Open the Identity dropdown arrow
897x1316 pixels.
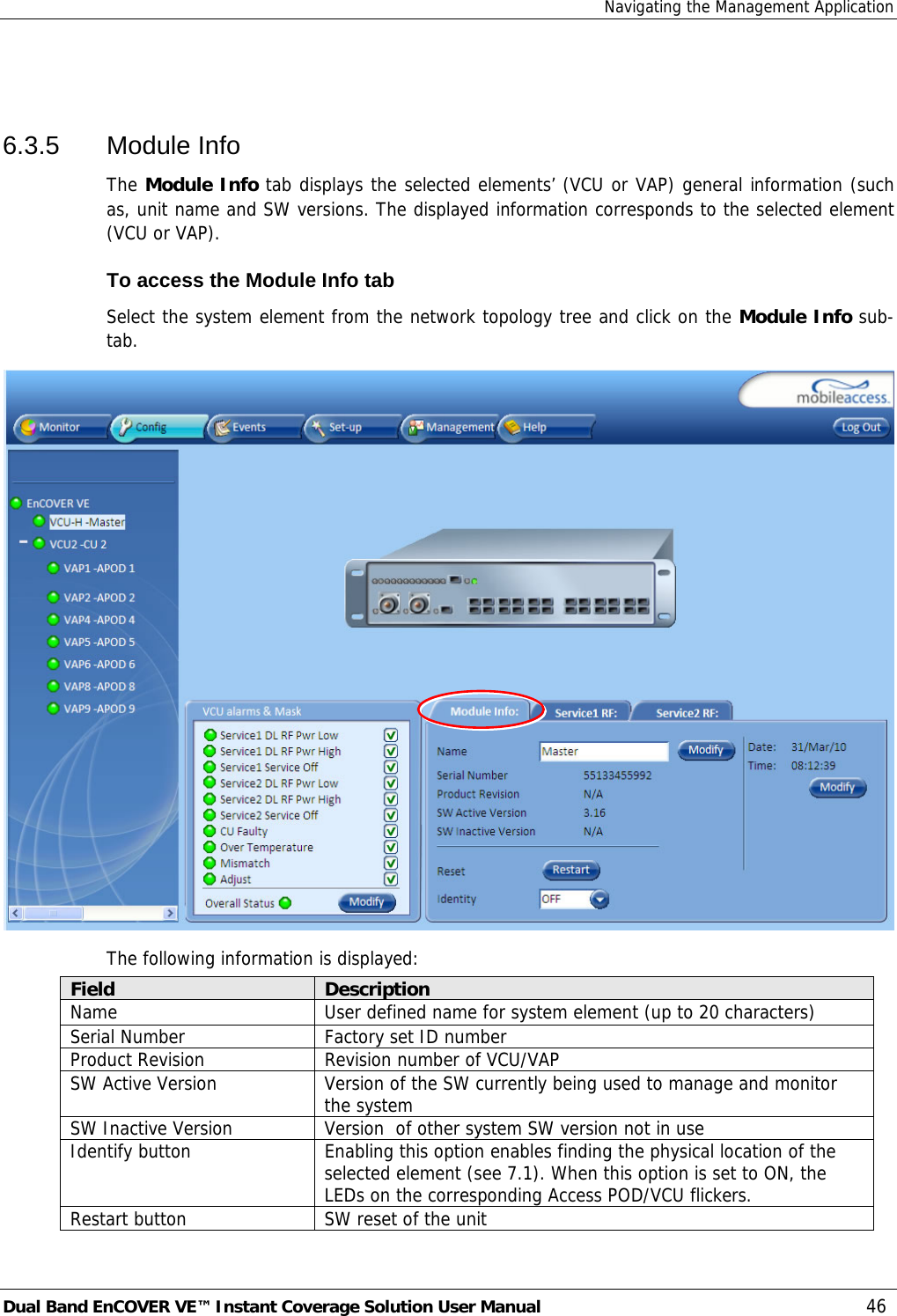tap(599, 900)
